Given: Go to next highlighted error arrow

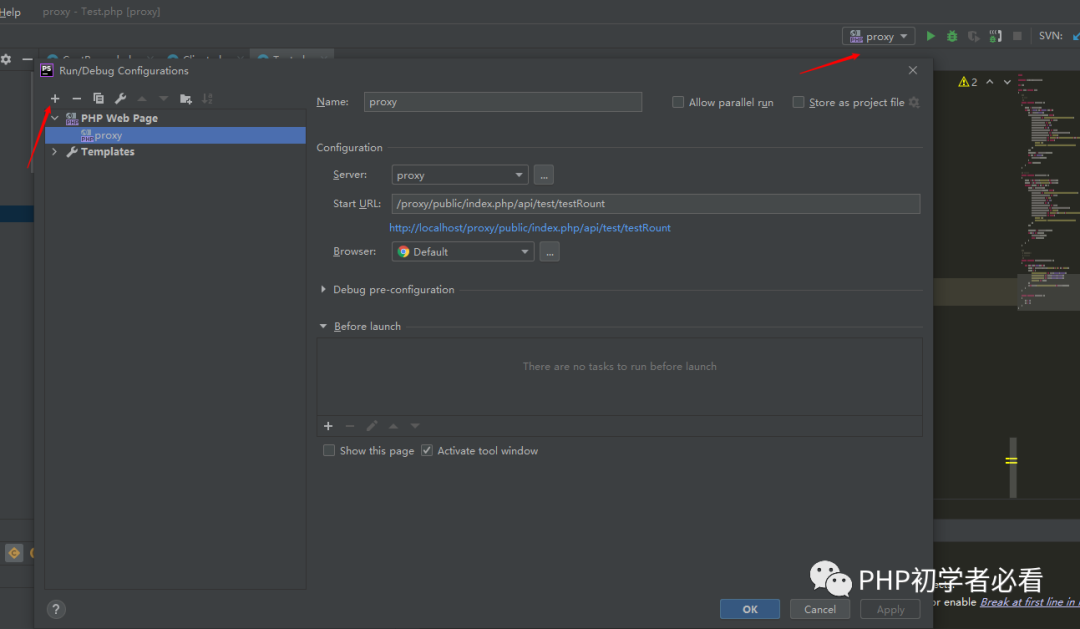Looking at the screenshot, I should coord(1007,81).
